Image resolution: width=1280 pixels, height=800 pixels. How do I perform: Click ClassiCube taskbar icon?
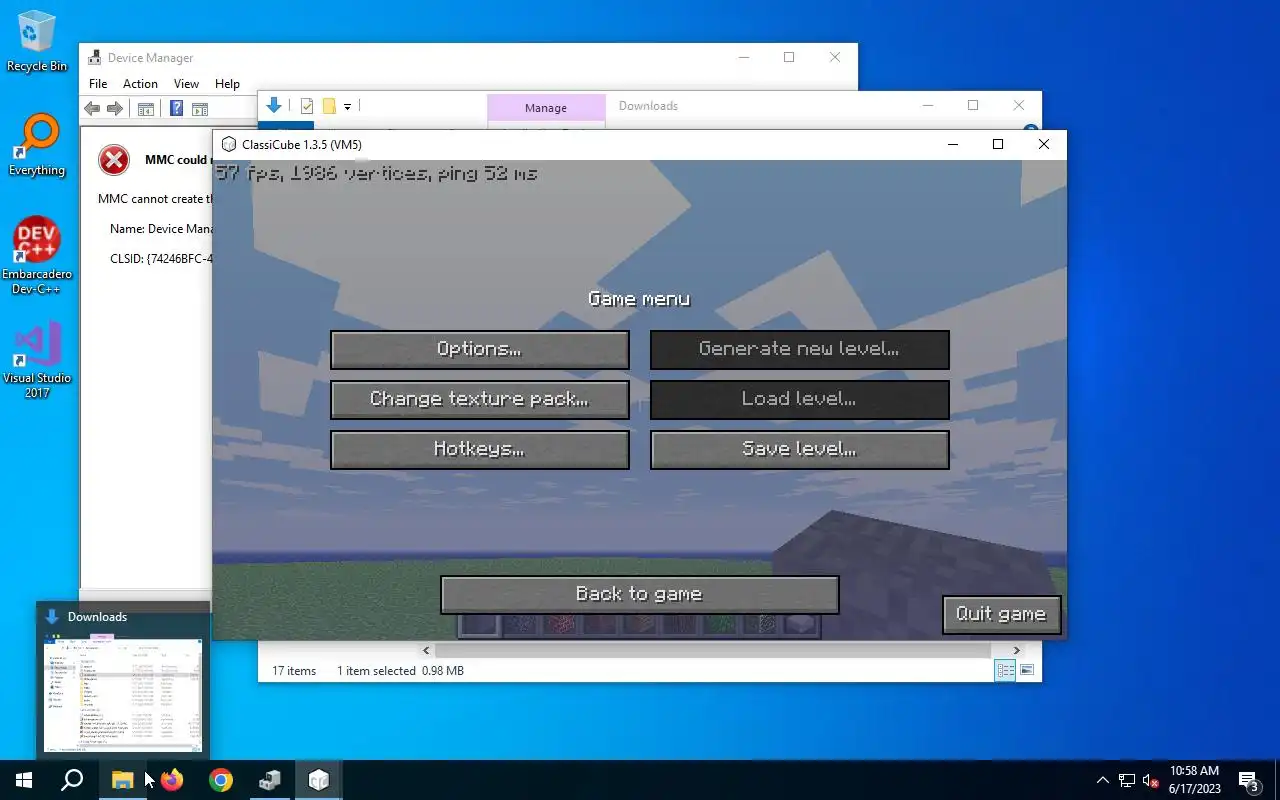point(319,780)
